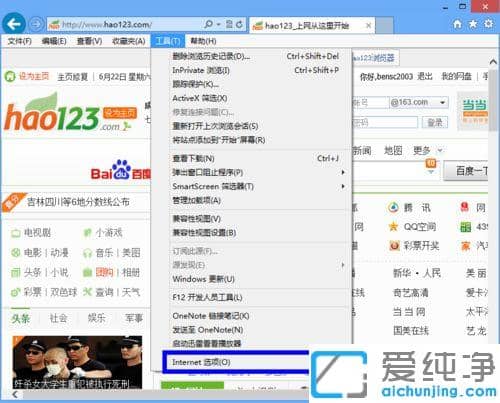Click the address bar URL field
500x403 pixels.
point(125,25)
